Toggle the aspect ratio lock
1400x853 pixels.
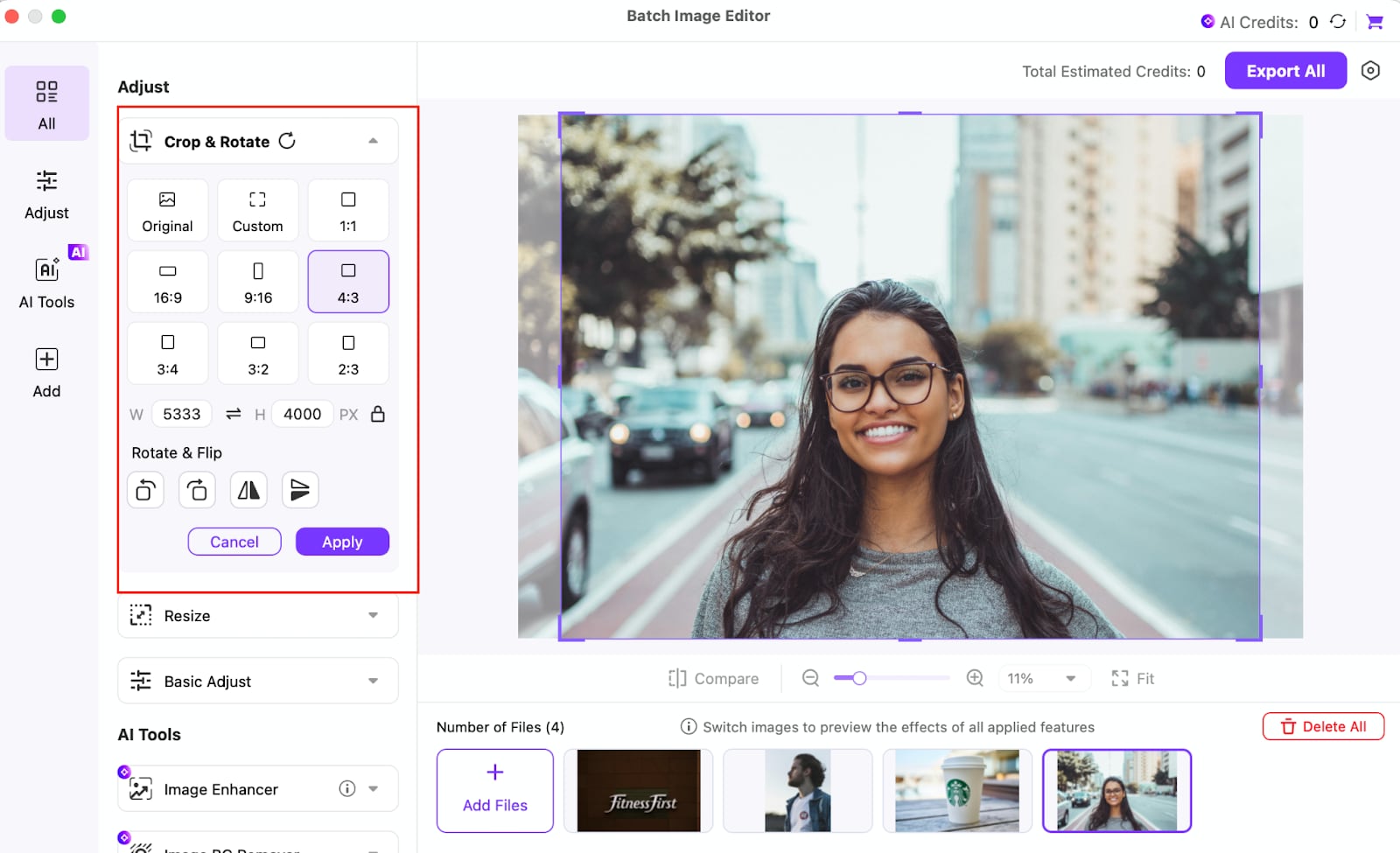tap(378, 414)
